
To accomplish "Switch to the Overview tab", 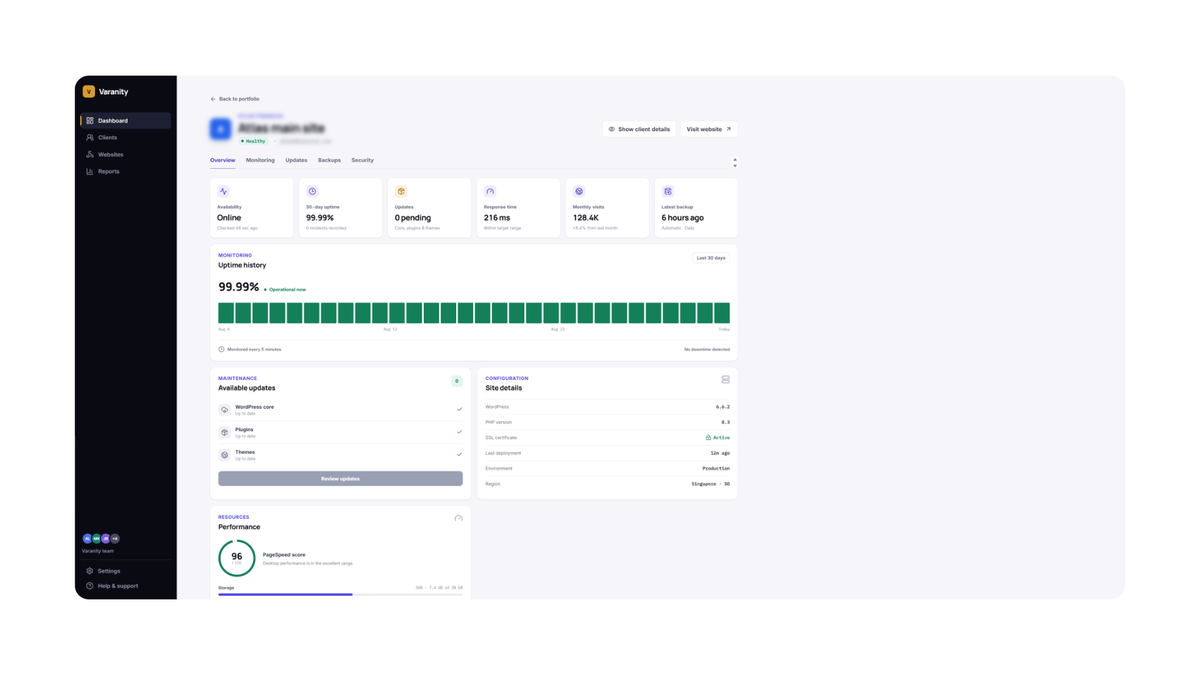I will click(x=223, y=160).
